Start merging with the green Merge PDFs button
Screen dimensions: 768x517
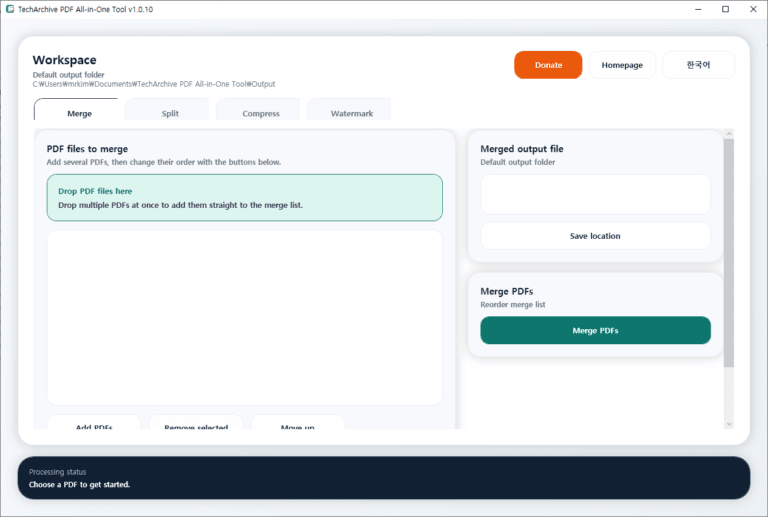coord(595,330)
